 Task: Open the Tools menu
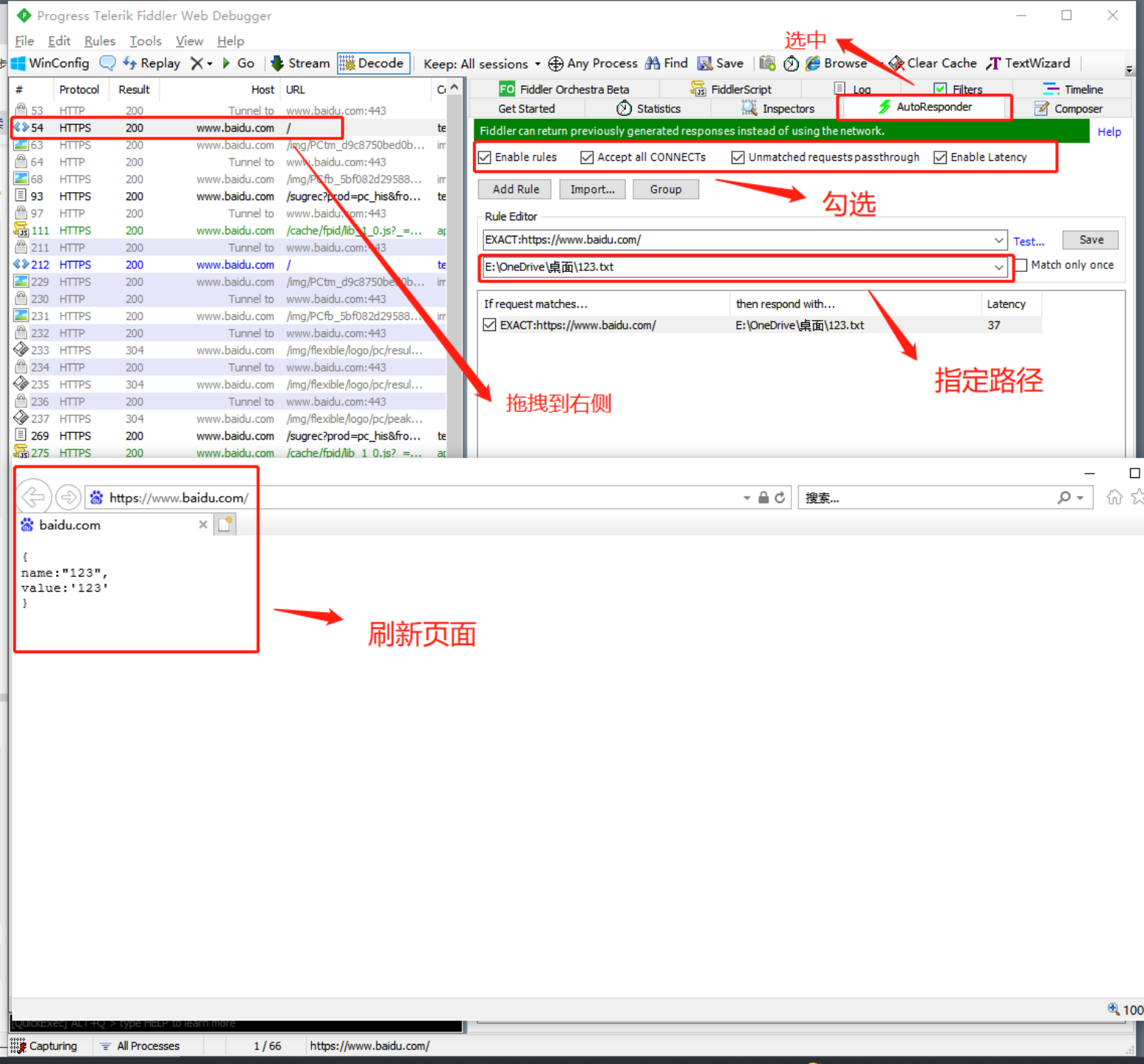145,41
